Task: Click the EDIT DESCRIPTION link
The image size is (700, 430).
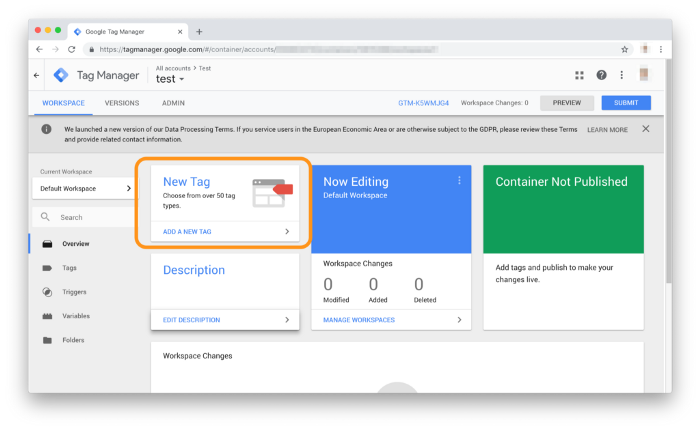Action: 192,320
